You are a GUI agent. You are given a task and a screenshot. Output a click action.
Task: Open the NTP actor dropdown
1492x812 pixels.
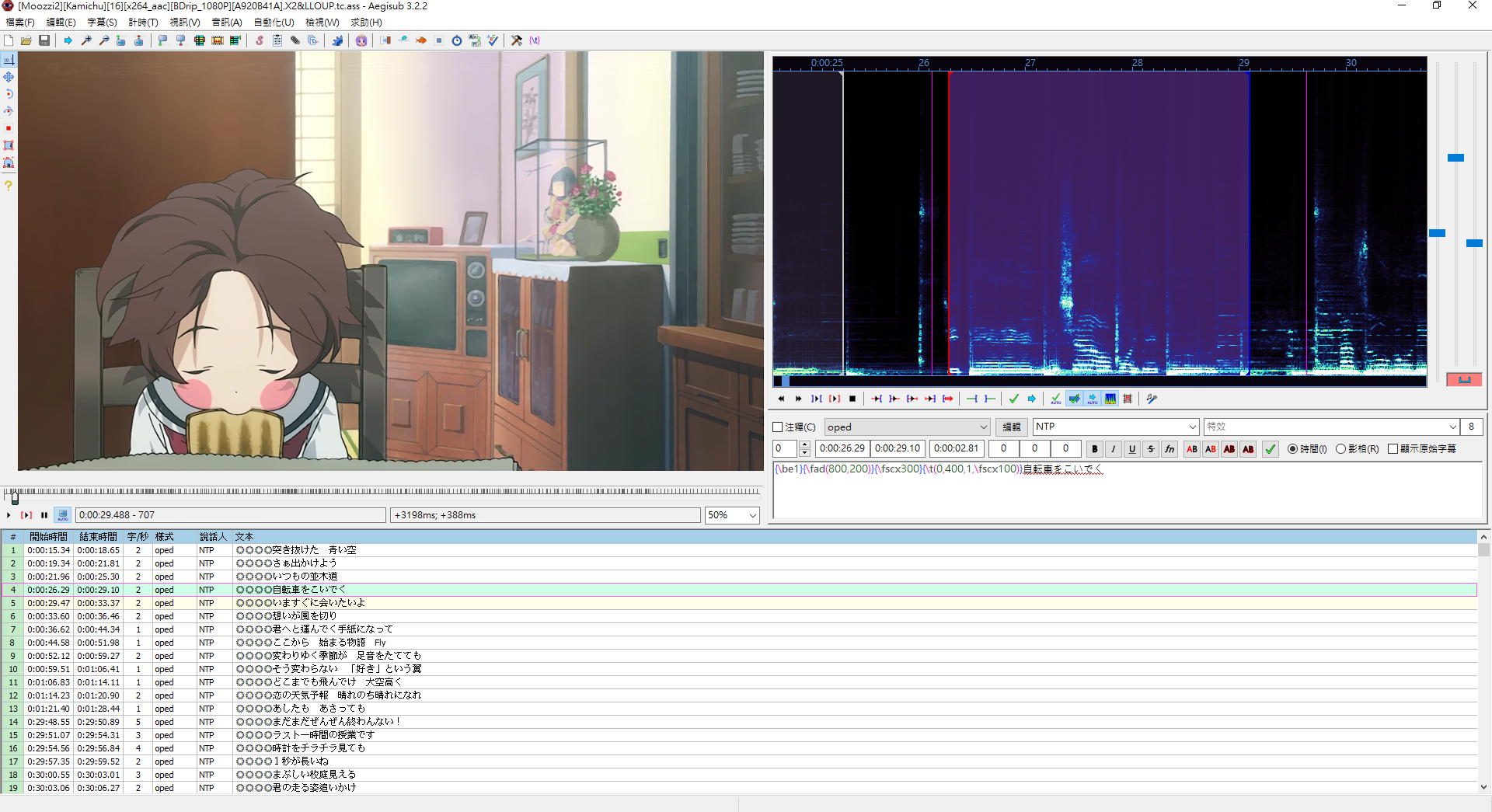[x=1116, y=427]
